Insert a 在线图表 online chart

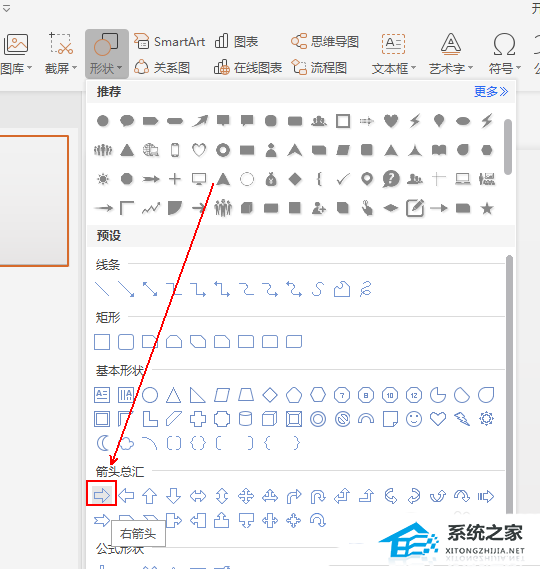pyautogui.click(x=248, y=67)
